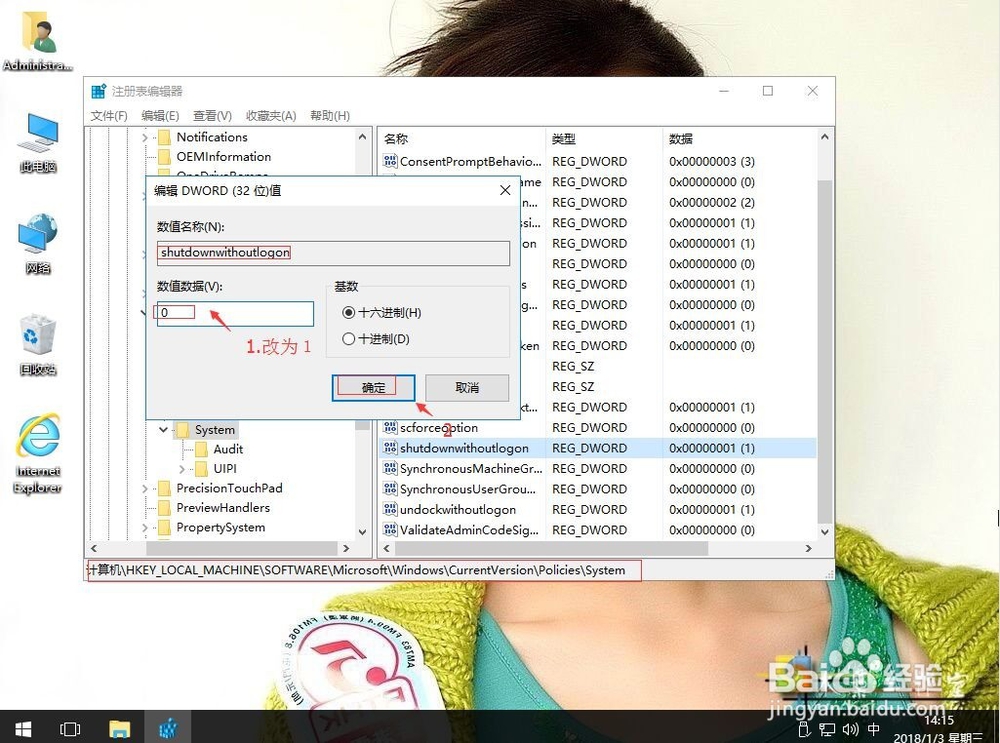The image size is (1000, 743).
Task: Select the Registry Editor taskbar icon
Action: click(168, 728)
